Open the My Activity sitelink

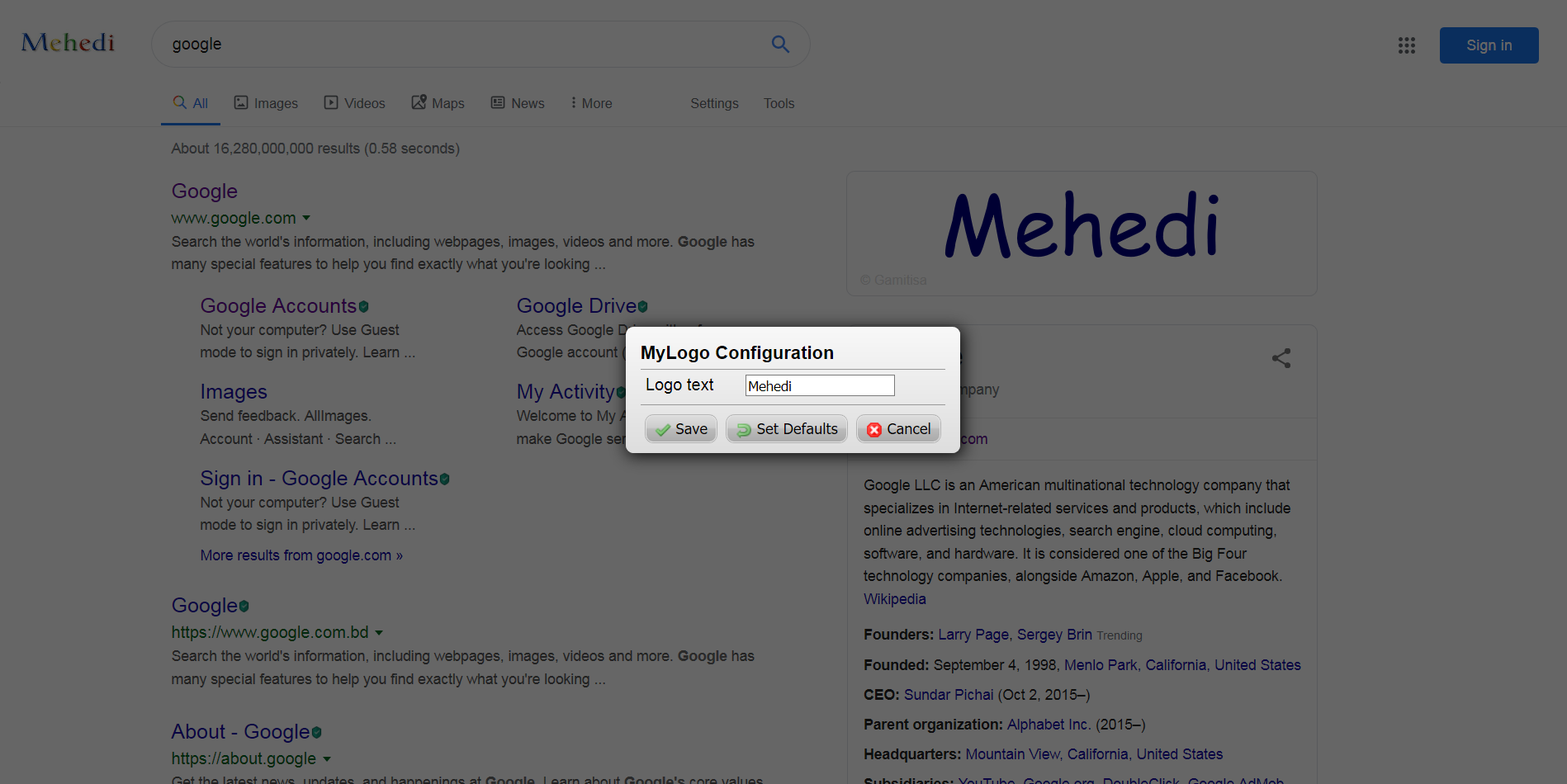point(566,392)
